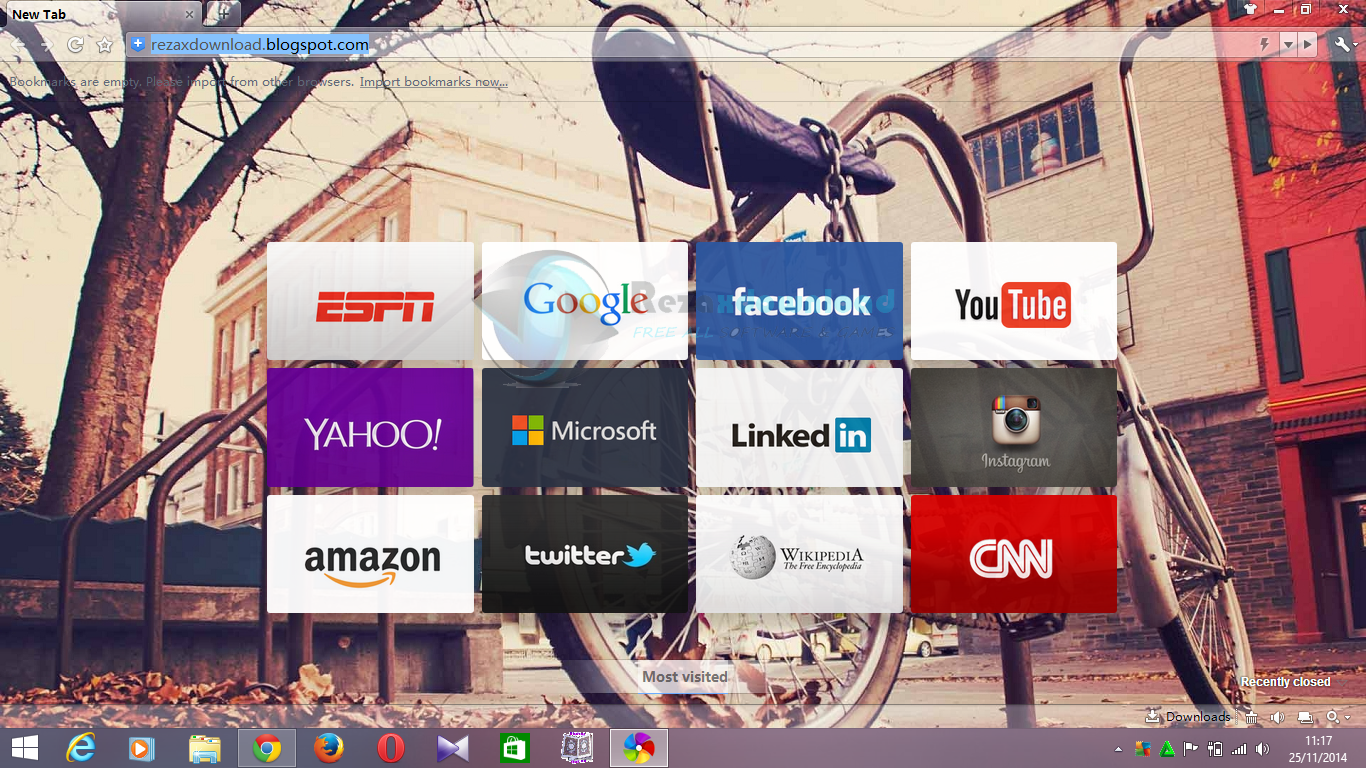Launch Opera from the taskbar
1366x768 pixels.
390,748
